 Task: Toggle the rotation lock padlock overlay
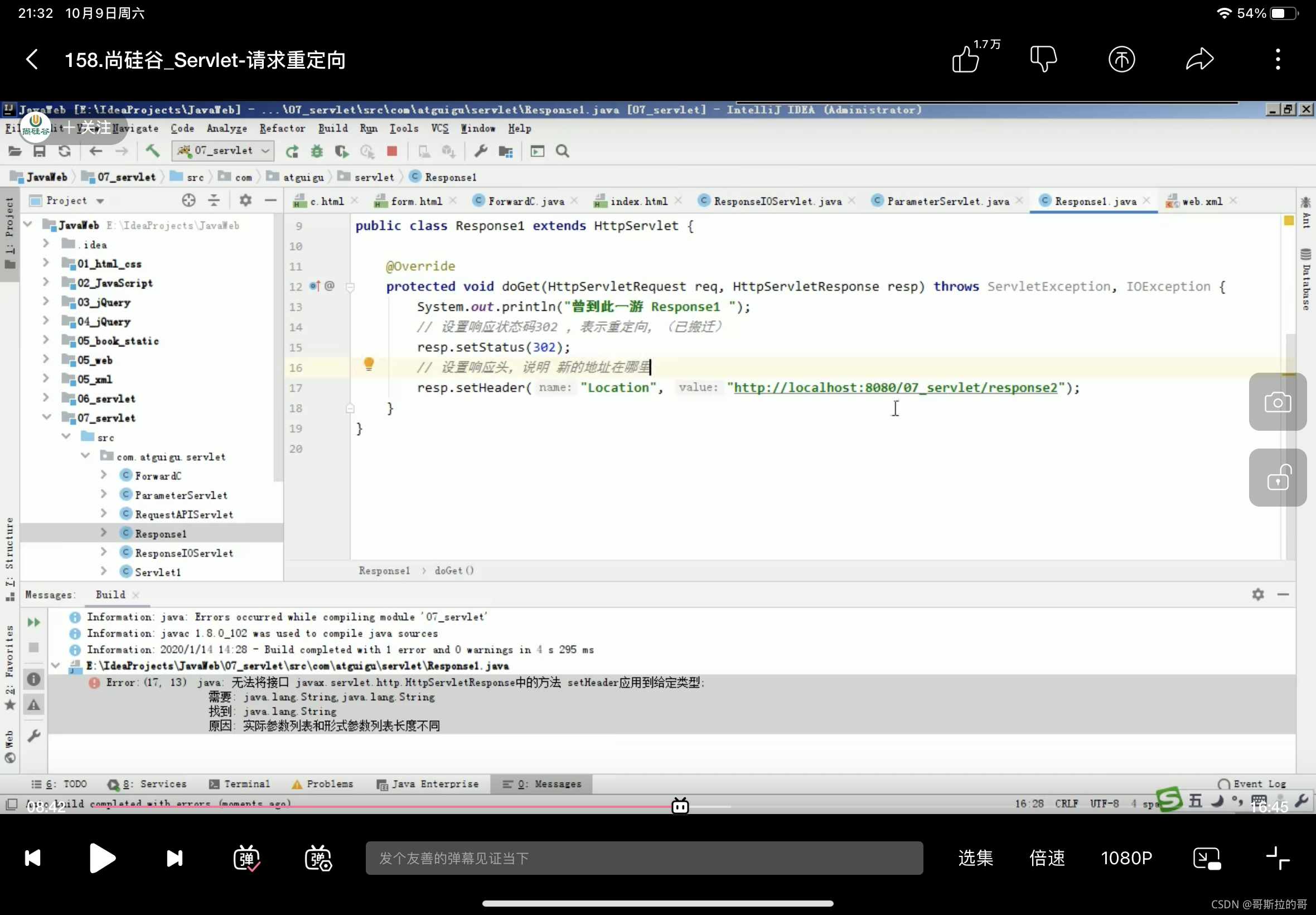1278,477
